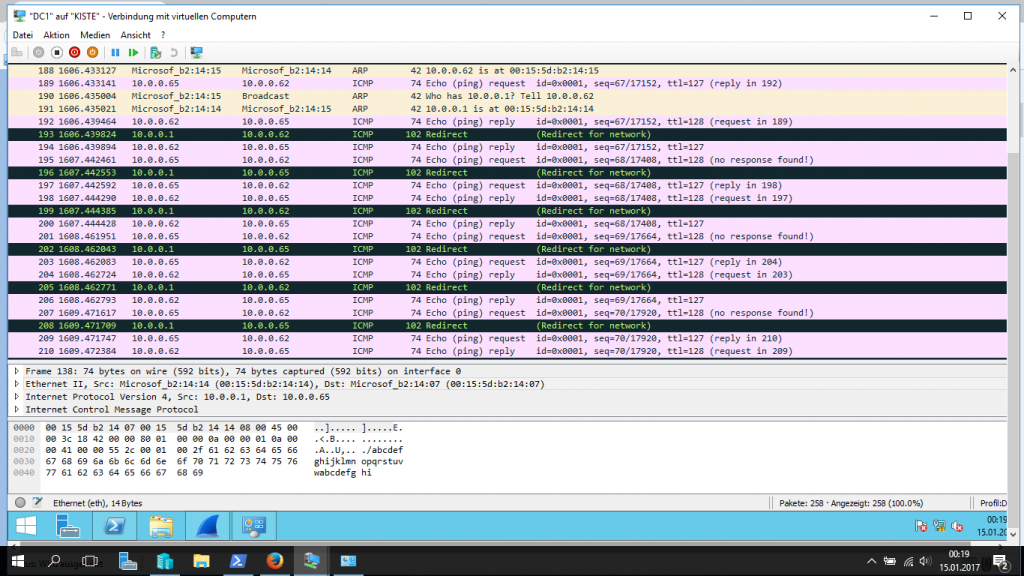
Task: Expand the Frame 138 detail row
Action: (17, 371)
